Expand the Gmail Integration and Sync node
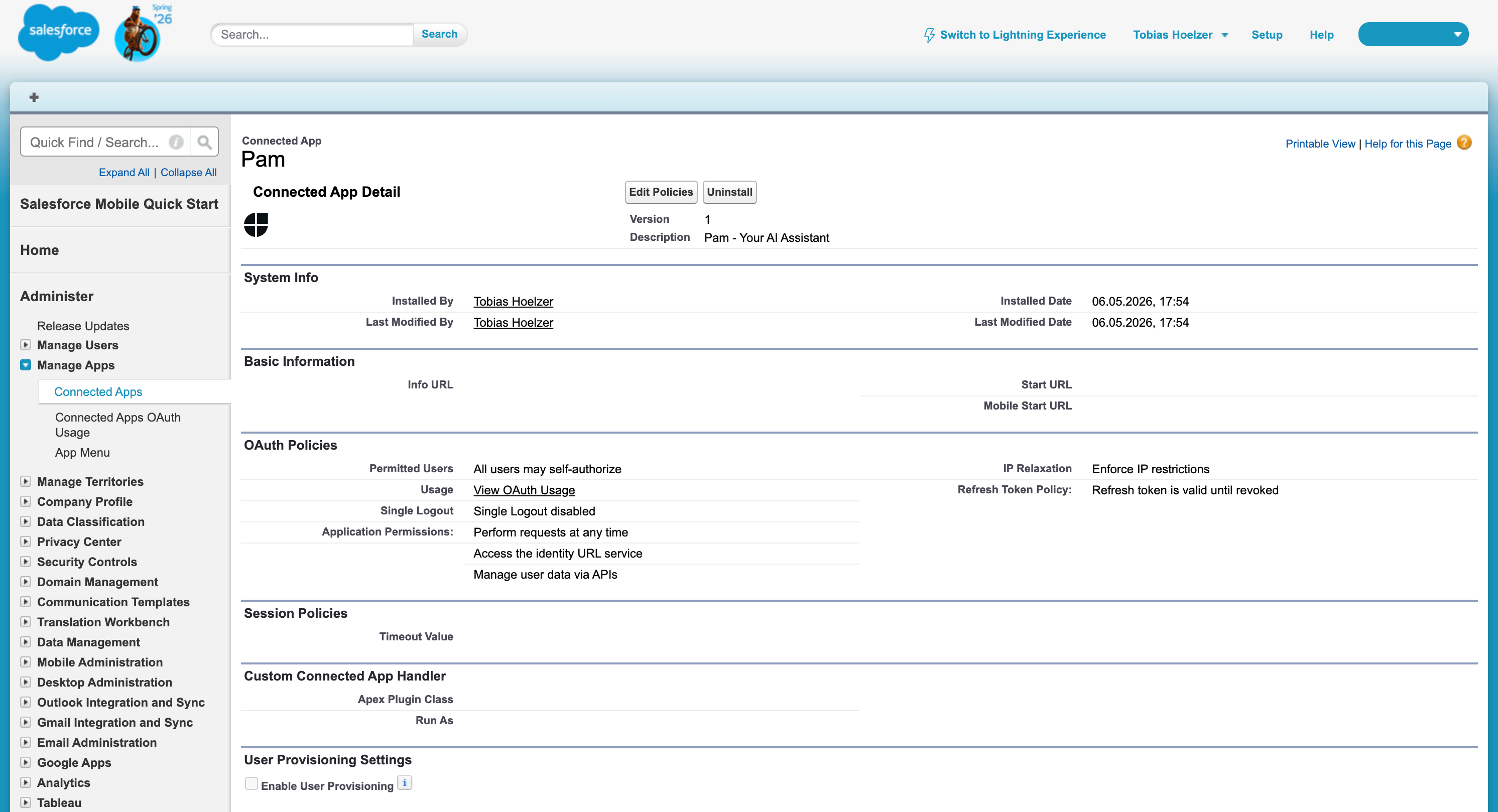 (x=26, y=722)
